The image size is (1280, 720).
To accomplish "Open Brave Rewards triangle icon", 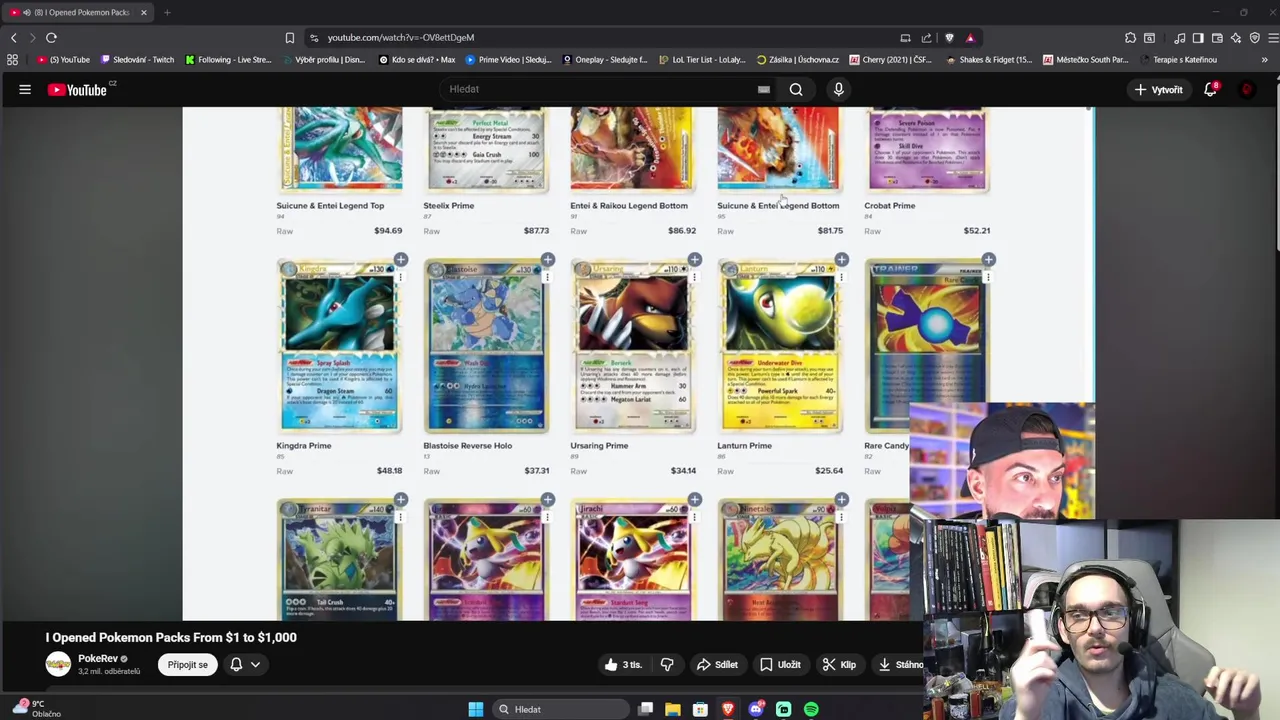I will [x=970, y=38].
